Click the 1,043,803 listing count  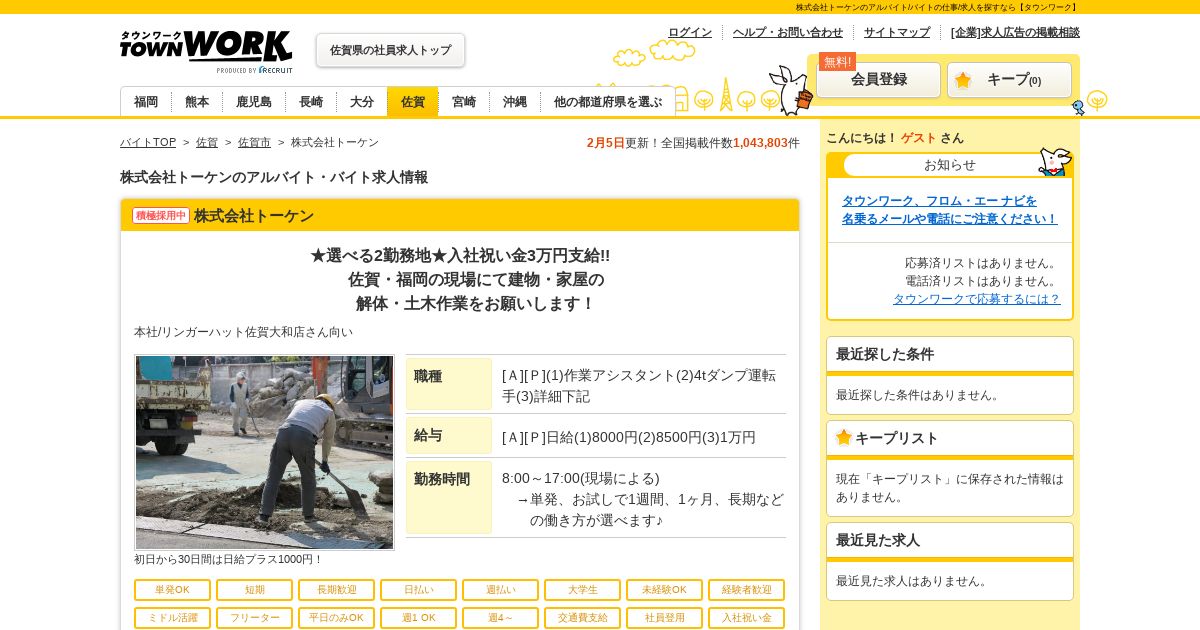tap(760, 143)
